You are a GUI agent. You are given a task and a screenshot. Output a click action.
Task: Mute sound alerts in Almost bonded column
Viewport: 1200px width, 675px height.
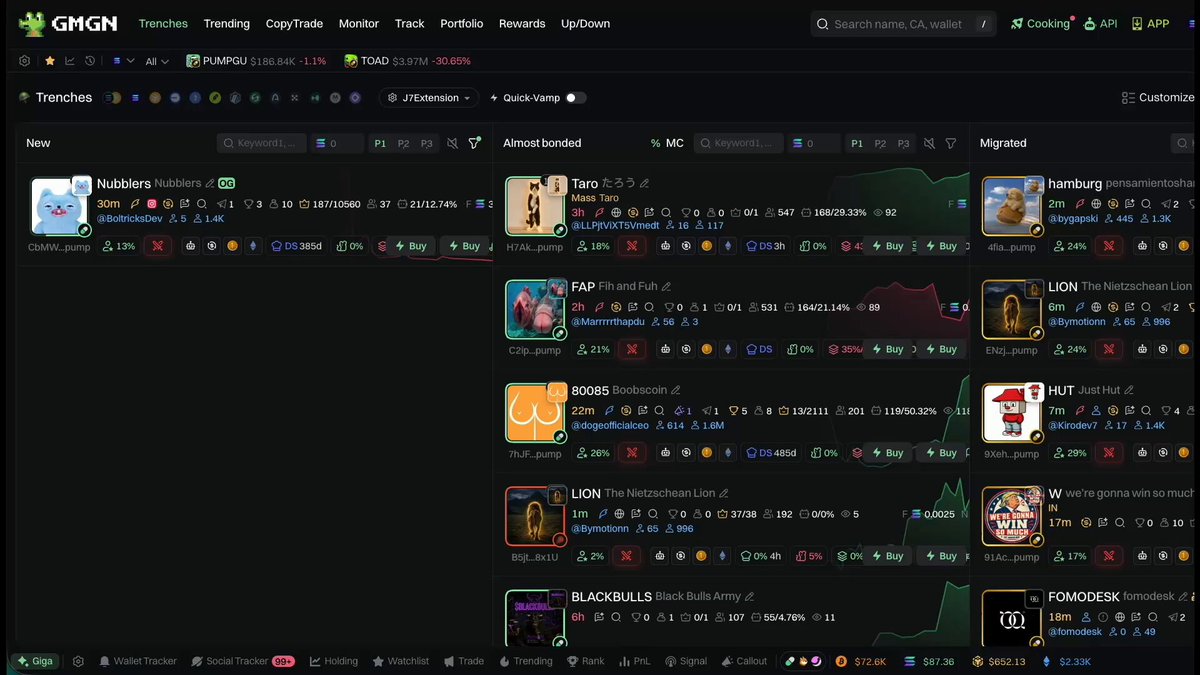tap(929, 143)
